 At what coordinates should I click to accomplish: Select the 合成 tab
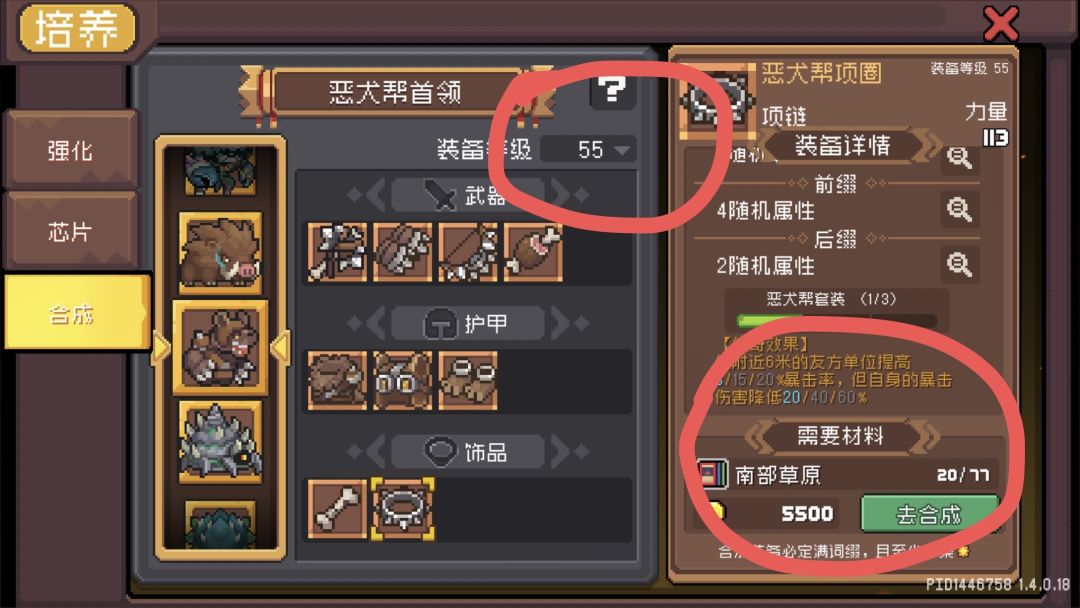(x=76, y=313)
